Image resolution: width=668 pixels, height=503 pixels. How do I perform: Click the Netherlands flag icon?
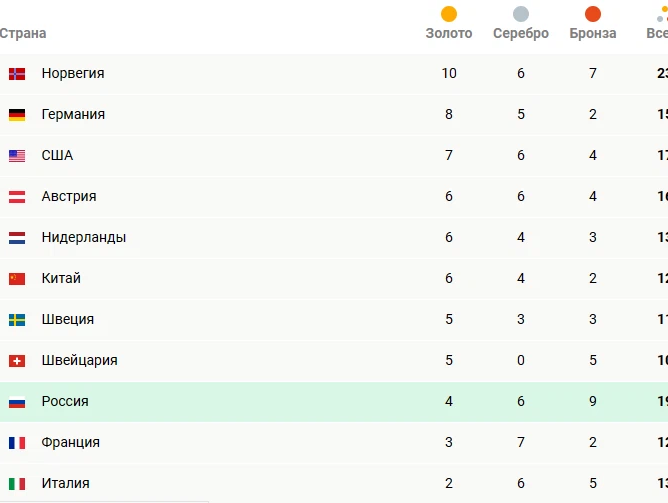coord(17,238)
